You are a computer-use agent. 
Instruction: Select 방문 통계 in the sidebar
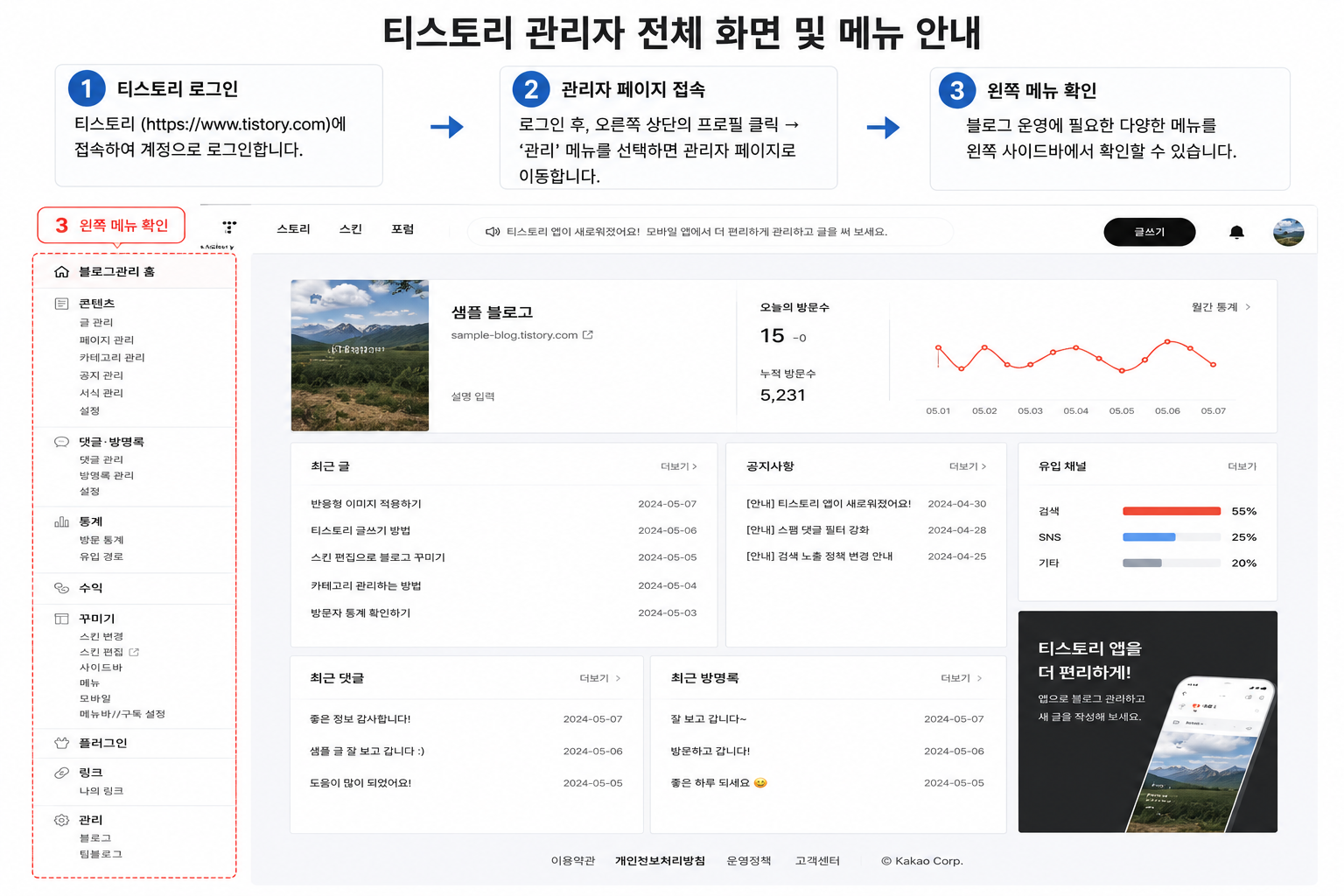pos(101,540)
